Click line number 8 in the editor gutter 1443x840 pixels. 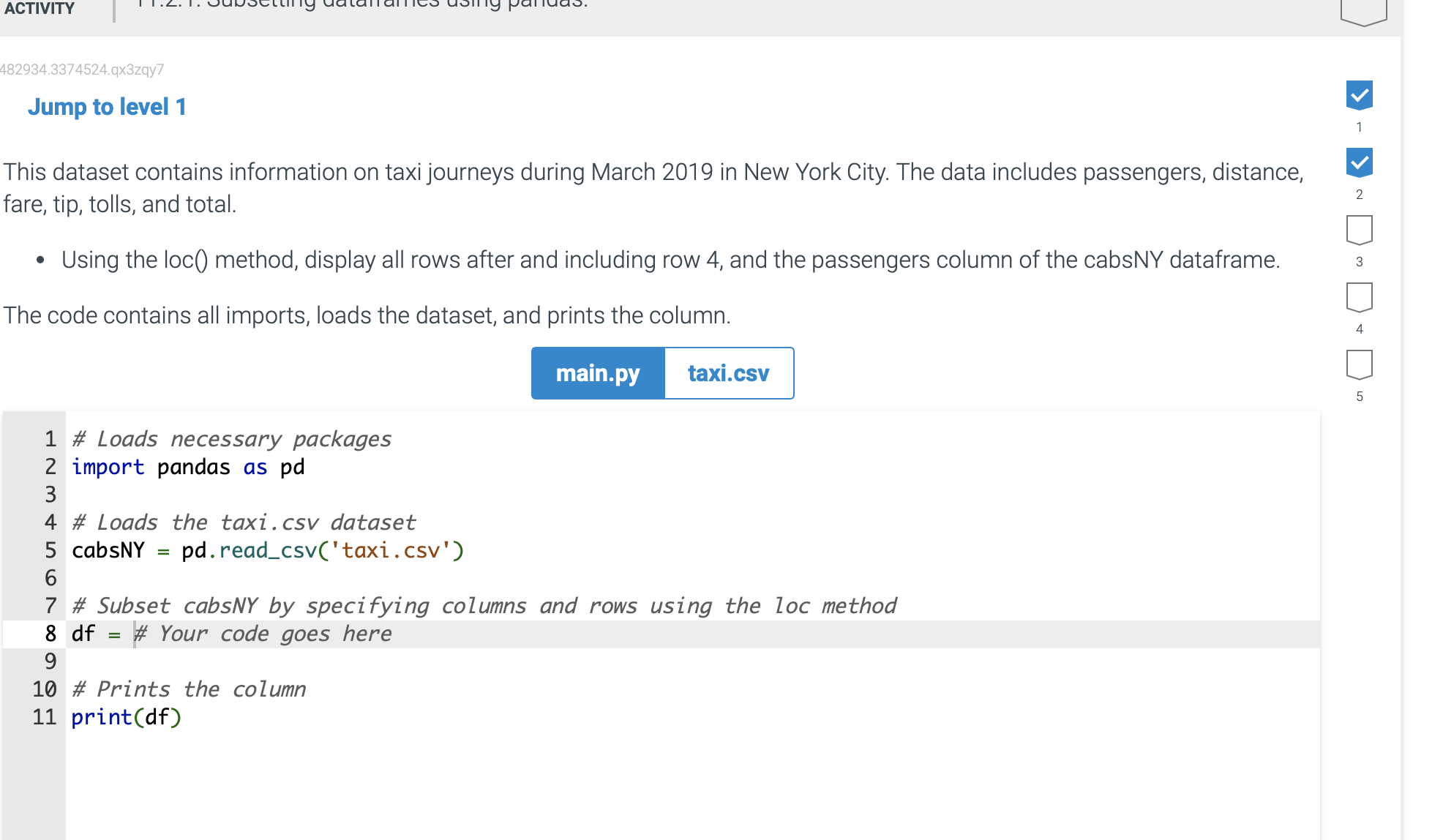pyautogui.click(x=50, y=634)
